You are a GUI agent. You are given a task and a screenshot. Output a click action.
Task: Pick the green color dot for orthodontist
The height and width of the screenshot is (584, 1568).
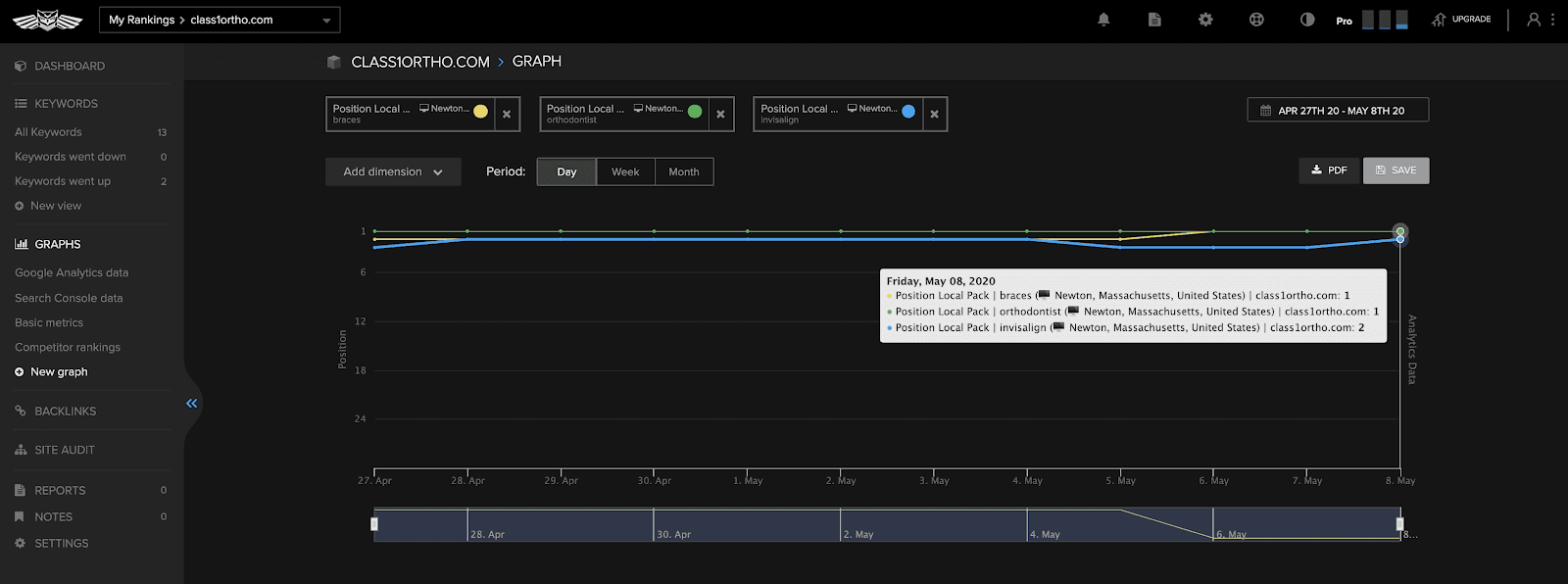(695, 112)
